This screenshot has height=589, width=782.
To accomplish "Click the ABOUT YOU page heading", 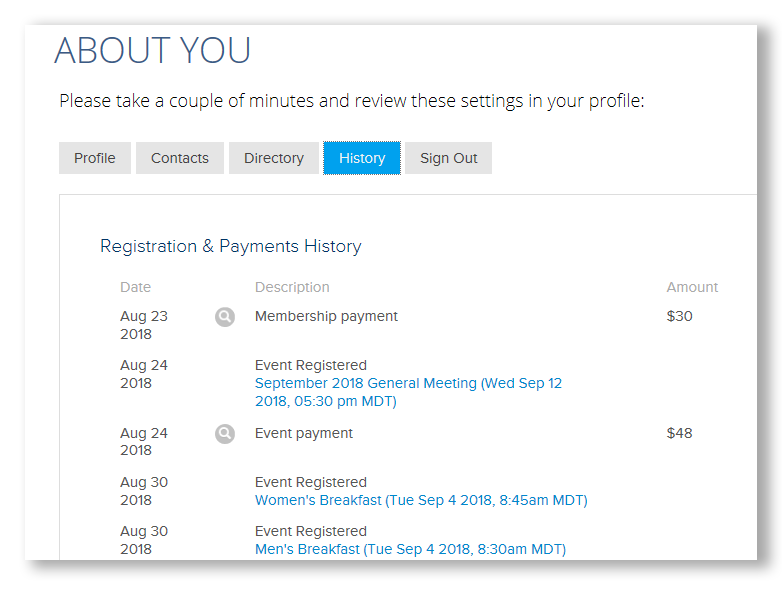I will coord(152,50).
